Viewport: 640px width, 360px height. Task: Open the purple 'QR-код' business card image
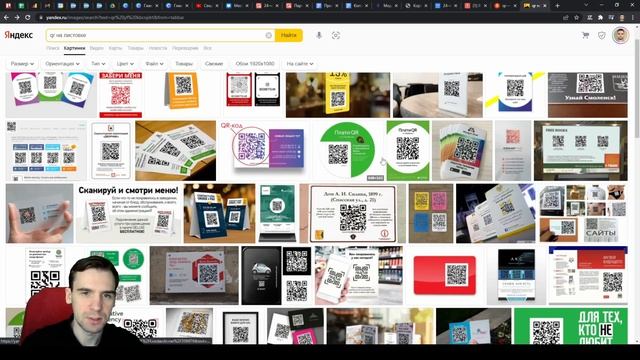[x=264, y=151]
